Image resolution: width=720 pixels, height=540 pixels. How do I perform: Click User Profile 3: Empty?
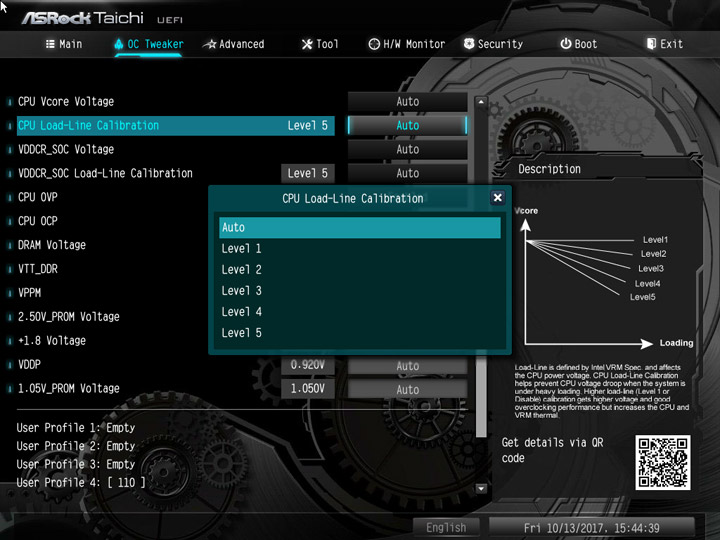(x=76, y=464)
